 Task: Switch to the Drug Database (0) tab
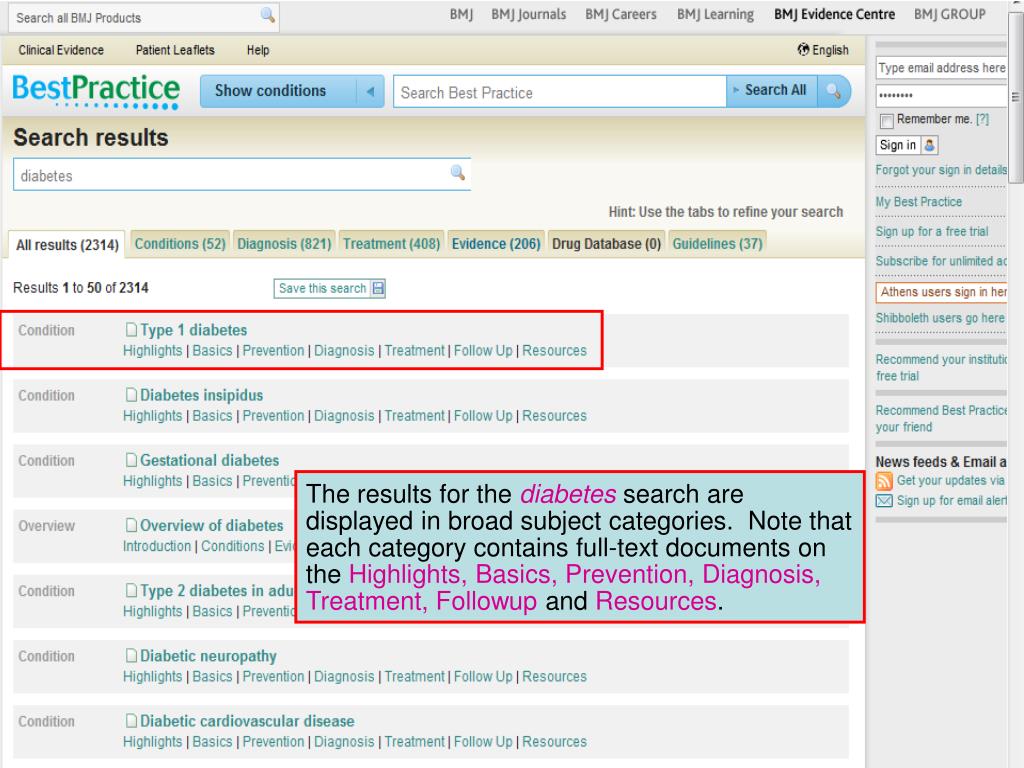tap(607, 244)
